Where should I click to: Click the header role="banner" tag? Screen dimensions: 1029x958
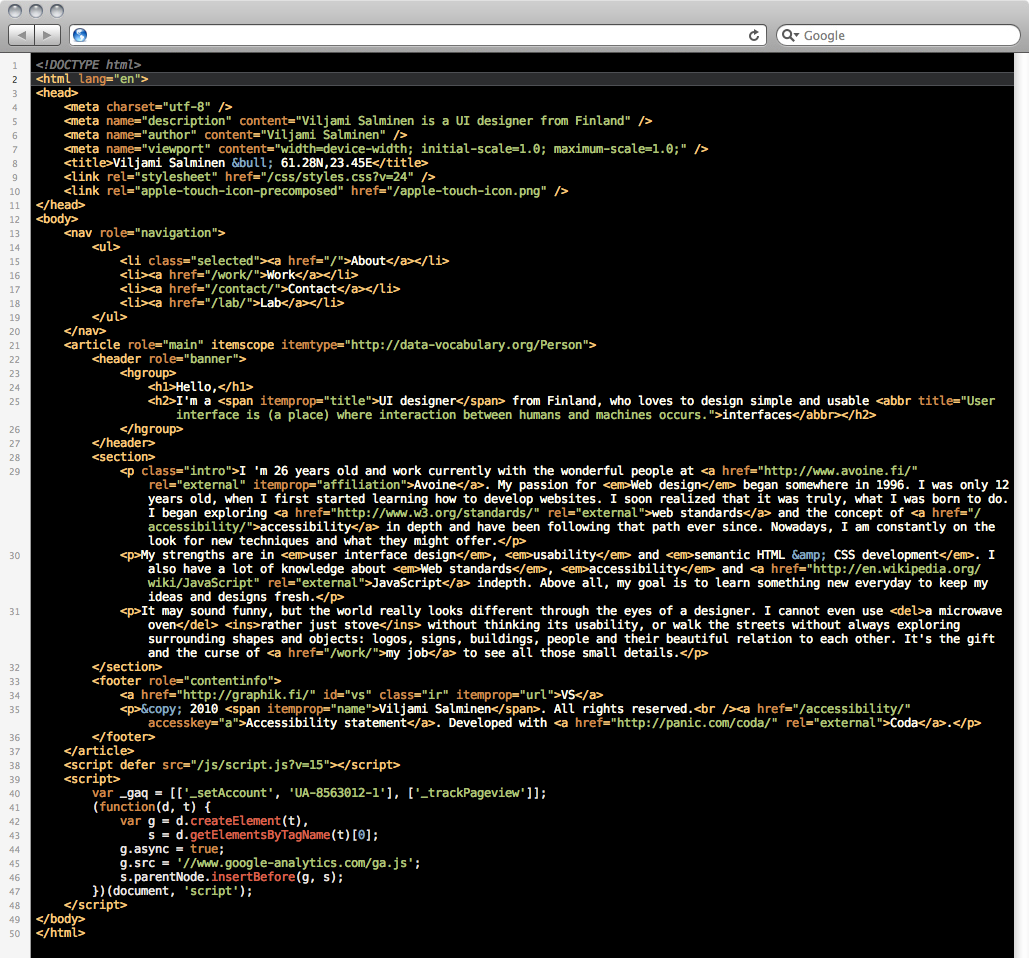[x=169, y=359]
